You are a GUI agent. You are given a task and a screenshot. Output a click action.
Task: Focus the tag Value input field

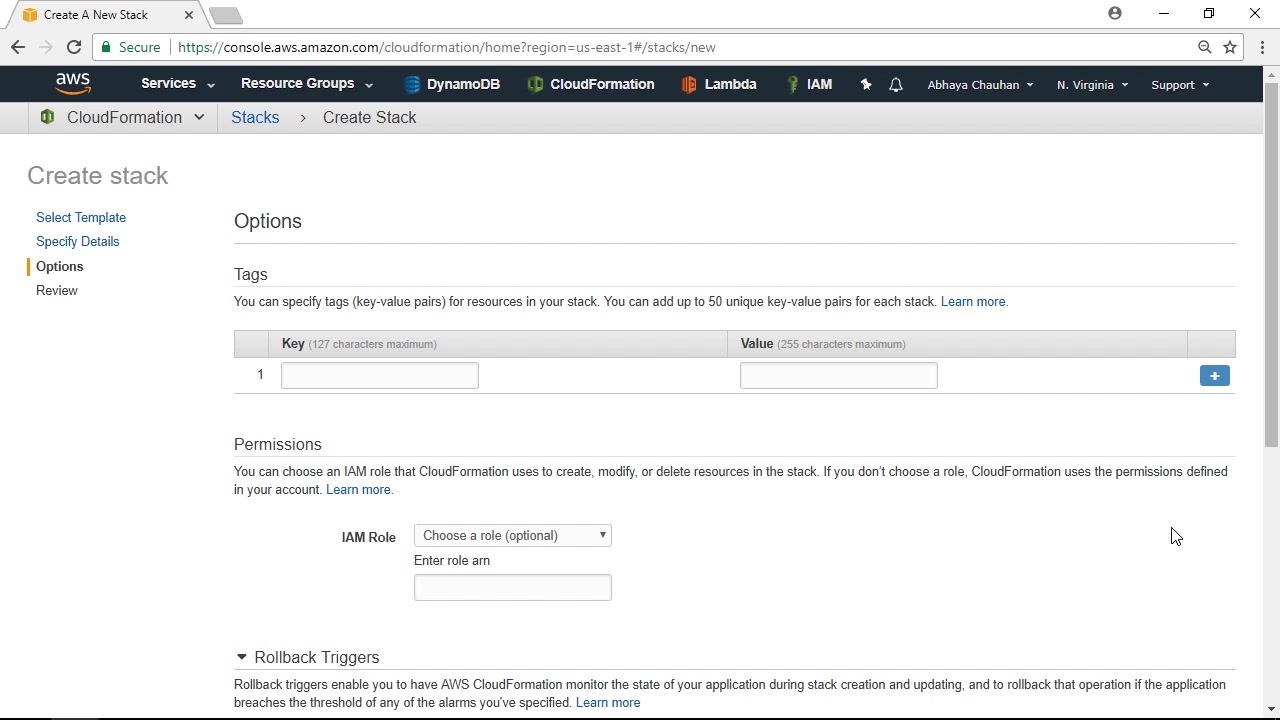tap(839, 375)
